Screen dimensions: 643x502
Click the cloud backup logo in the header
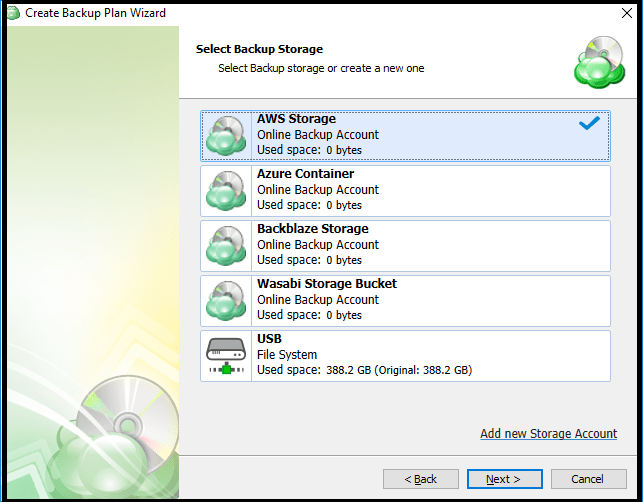[600, 62]
